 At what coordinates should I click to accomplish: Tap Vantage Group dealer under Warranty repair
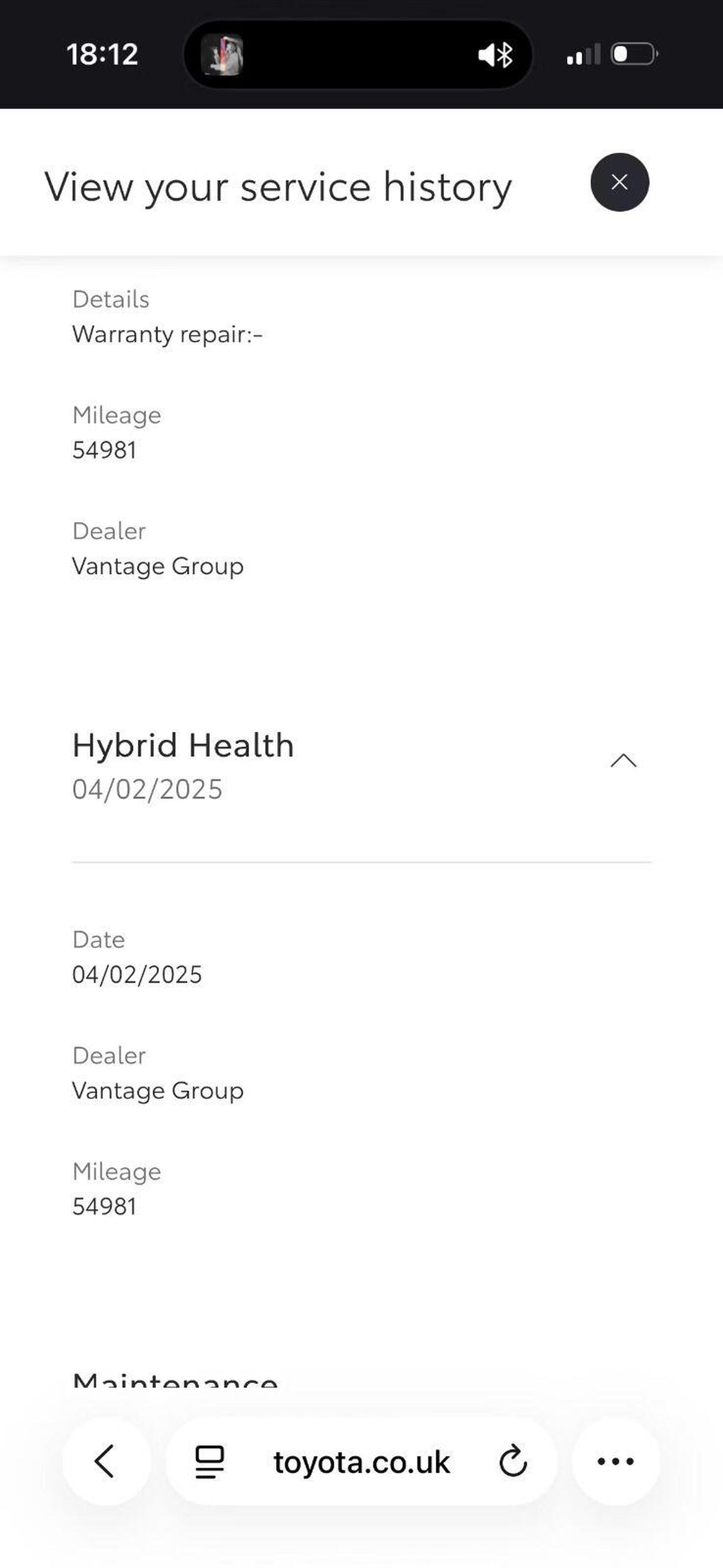[158, 566]
